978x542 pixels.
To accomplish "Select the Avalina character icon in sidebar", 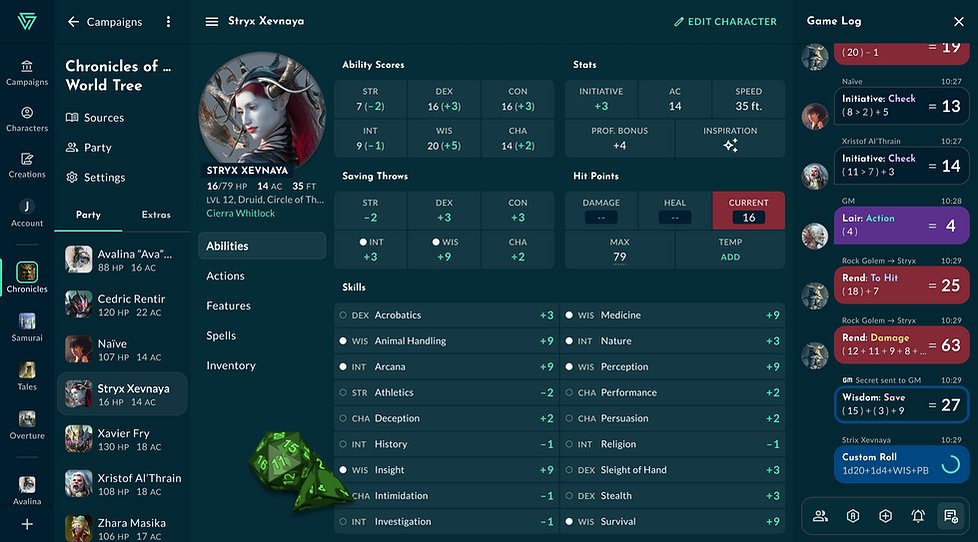I will [27, 490].
